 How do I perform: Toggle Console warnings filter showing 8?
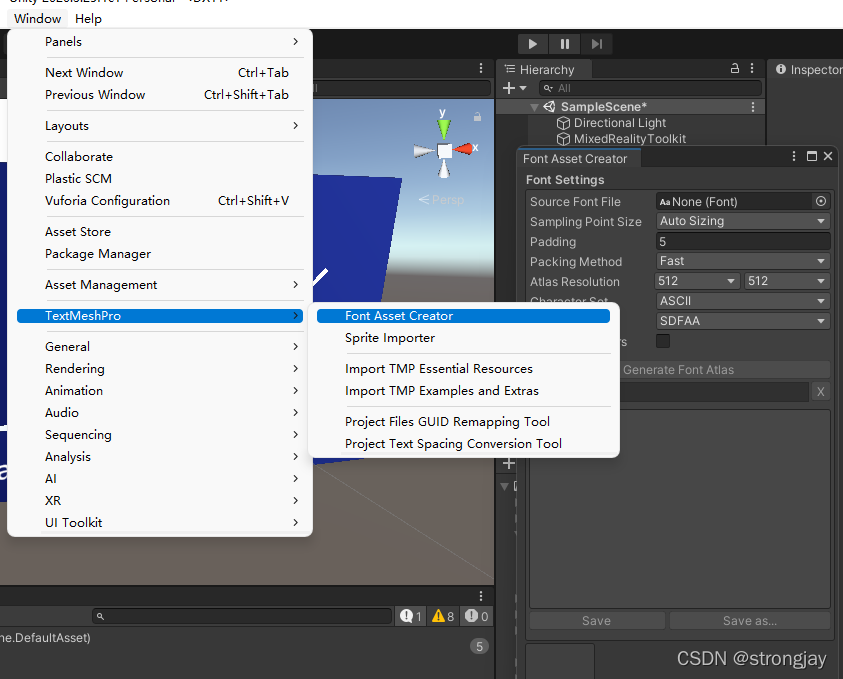click(x=444, y=616)
